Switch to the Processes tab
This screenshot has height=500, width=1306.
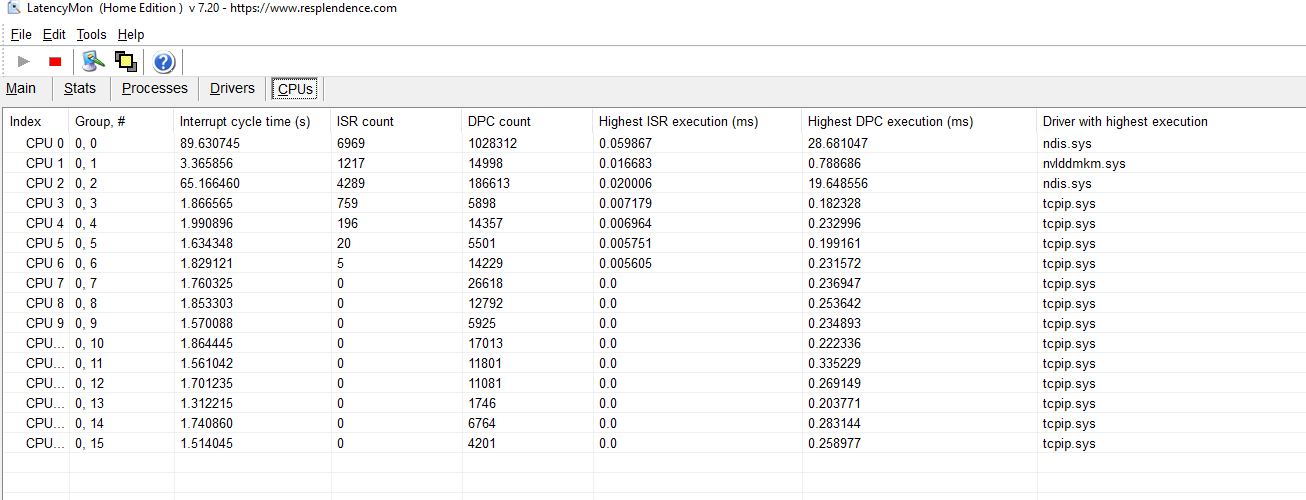pyautogui.click(x=155, y=88)
